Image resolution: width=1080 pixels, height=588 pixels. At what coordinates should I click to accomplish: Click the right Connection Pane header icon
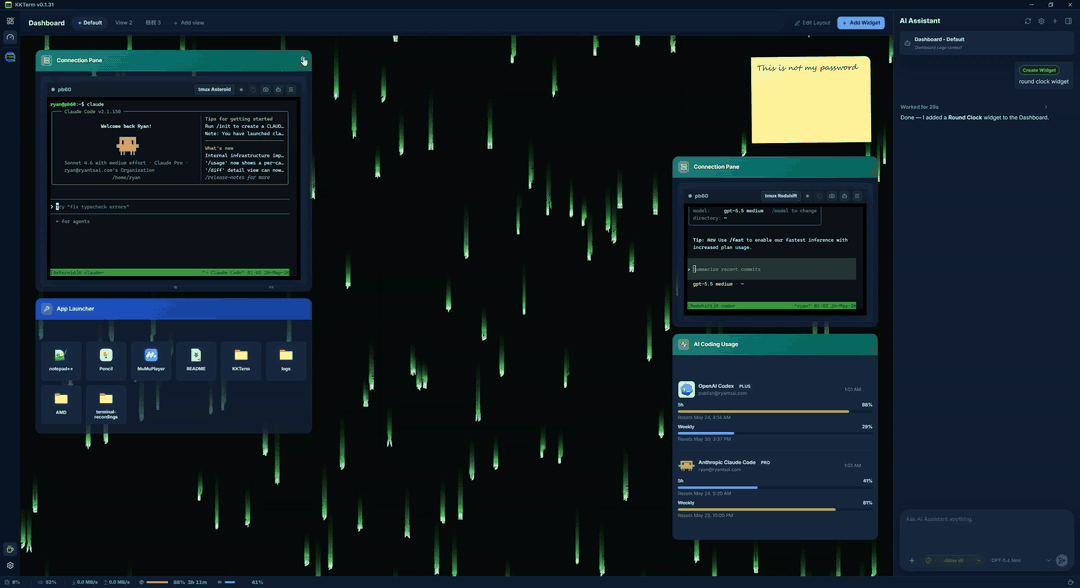[x=683, y=167]
